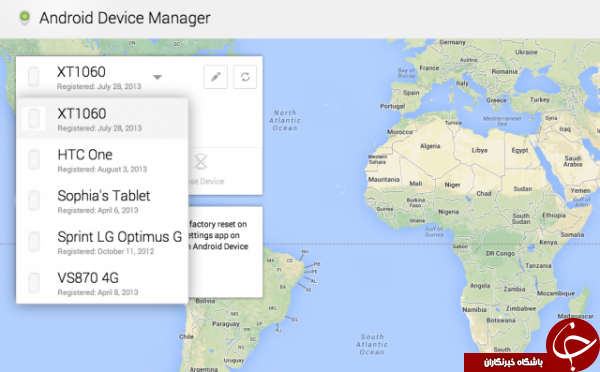Click the North Atlantic Ocean label
The image size is (600, 372).
pos(285,120)
